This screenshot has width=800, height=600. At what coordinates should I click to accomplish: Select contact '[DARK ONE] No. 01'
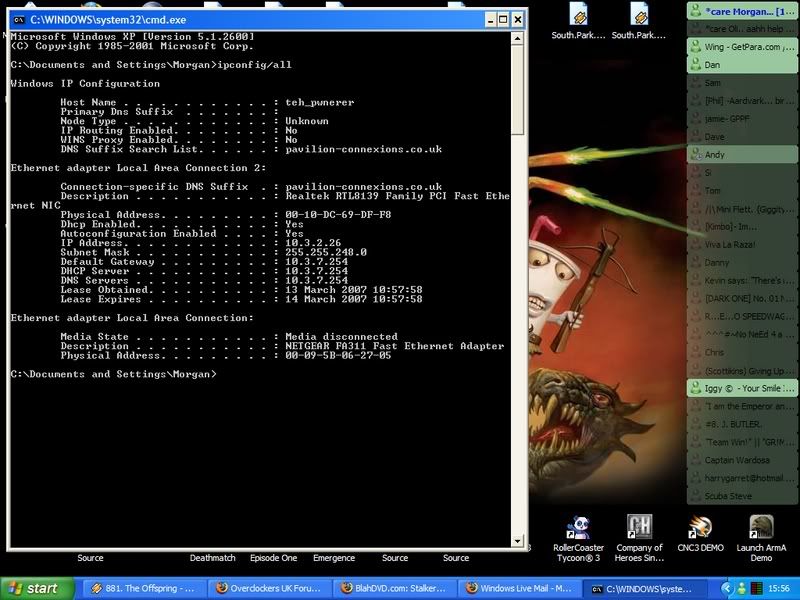742,298
